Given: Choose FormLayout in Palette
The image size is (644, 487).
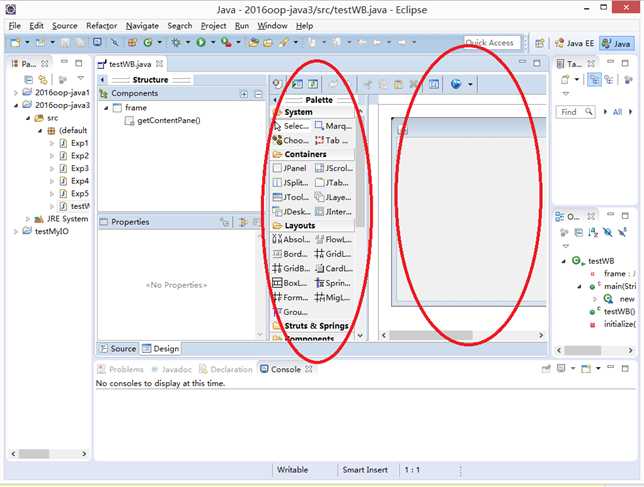Looking at the screenshot, I should pos(290,298).
